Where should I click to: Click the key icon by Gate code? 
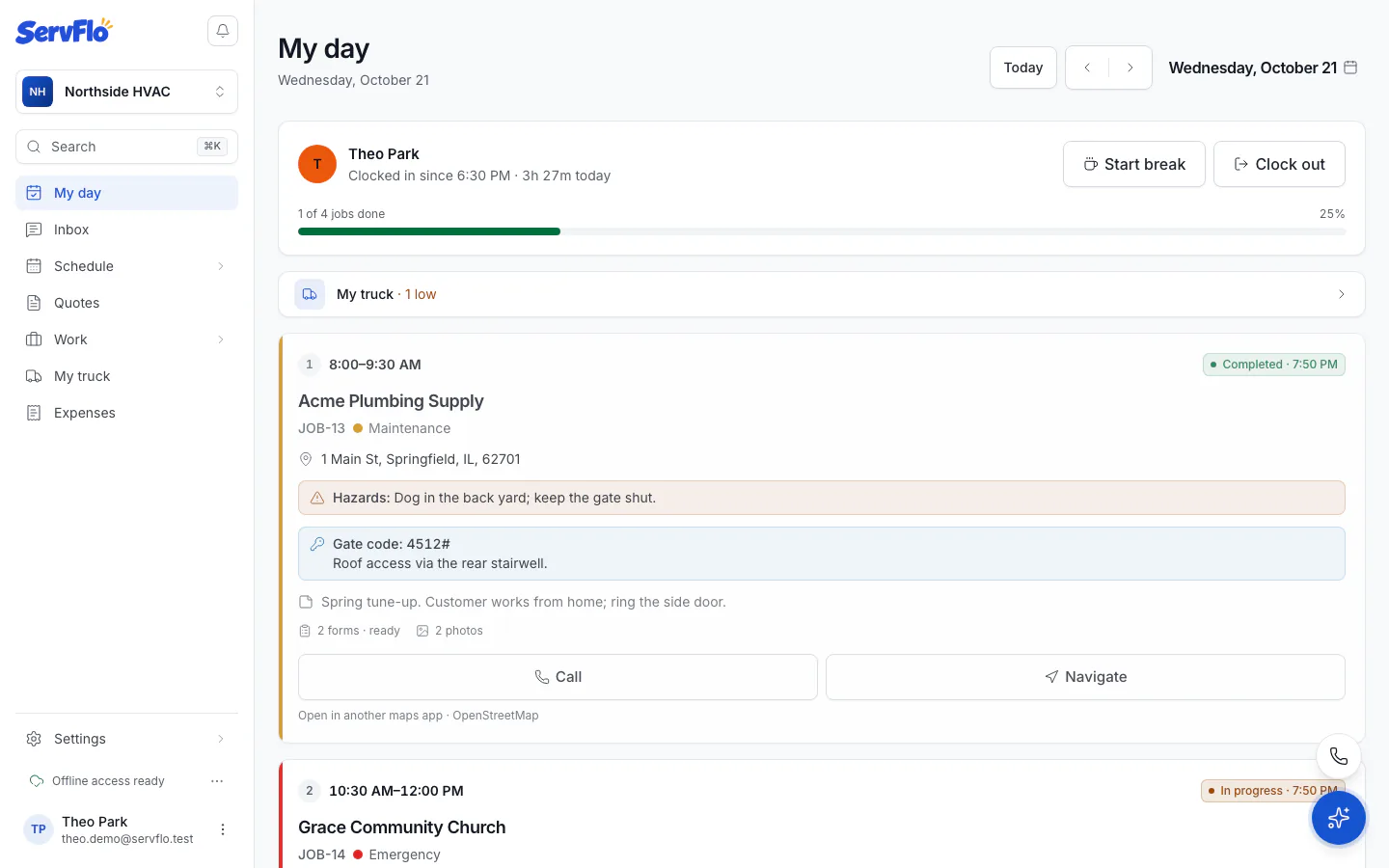[317, 544]
